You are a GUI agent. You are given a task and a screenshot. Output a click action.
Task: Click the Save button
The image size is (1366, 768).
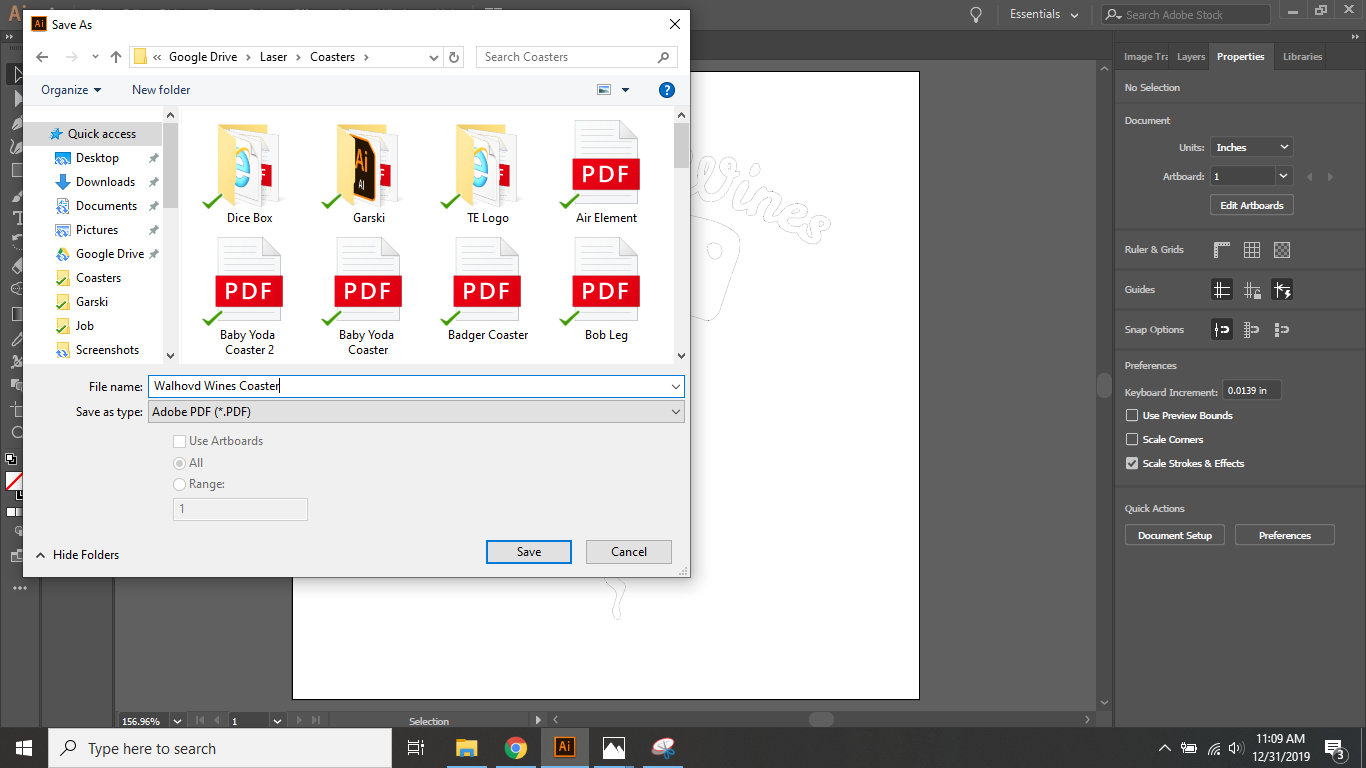click(528, 551)
